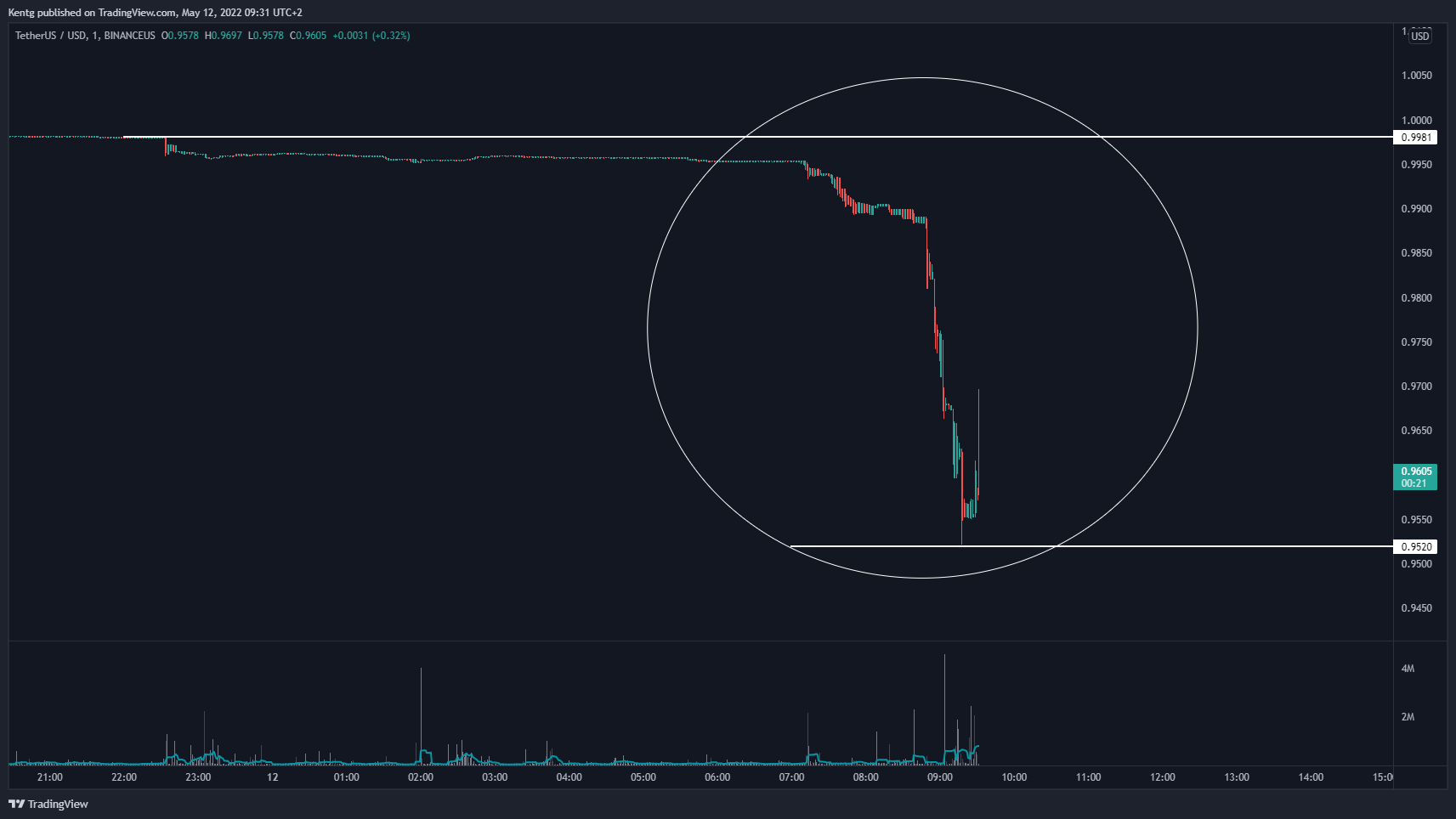Image resolution: width=1456 pixels, height=819 pixels.
Task: Click the 22:00 time axis label
Action: pyautogui.click(x=124, y=777)
